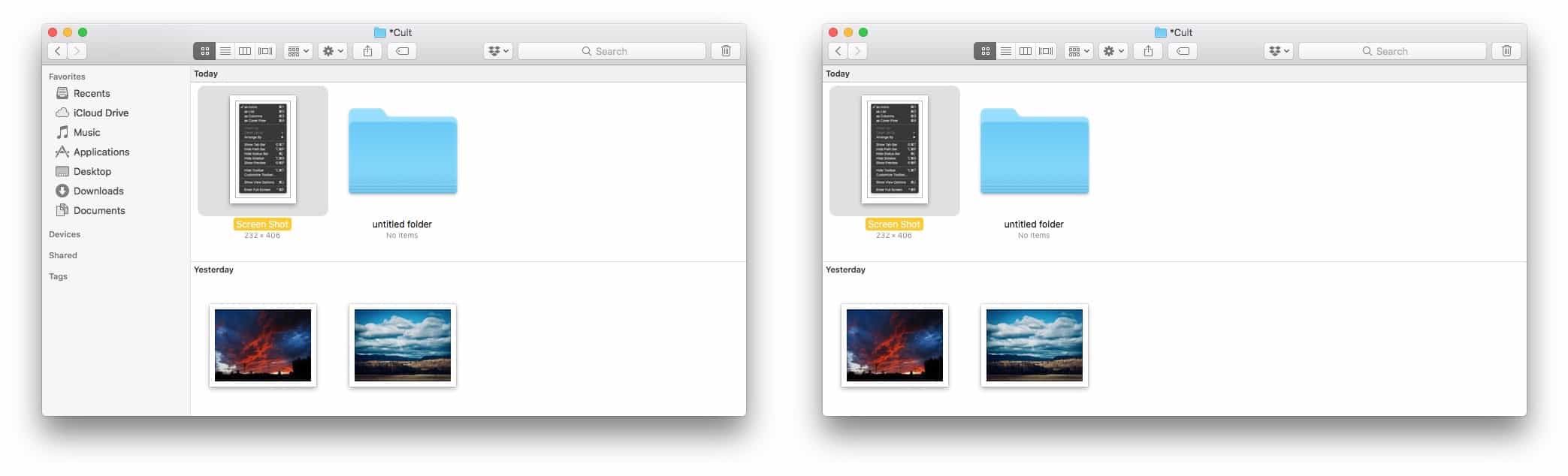The height and width of the screenshot is (476, 1568).
Task: Go forward in the right window without a sidebar
Action: coord(857,51)
